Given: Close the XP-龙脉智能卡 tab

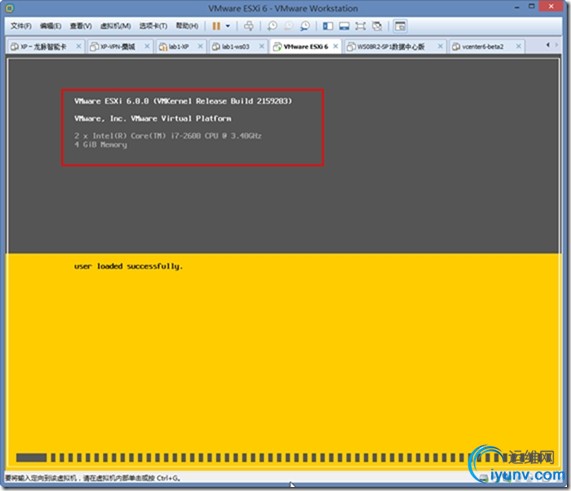Looking at the screenshot, I should pos(78,46).
